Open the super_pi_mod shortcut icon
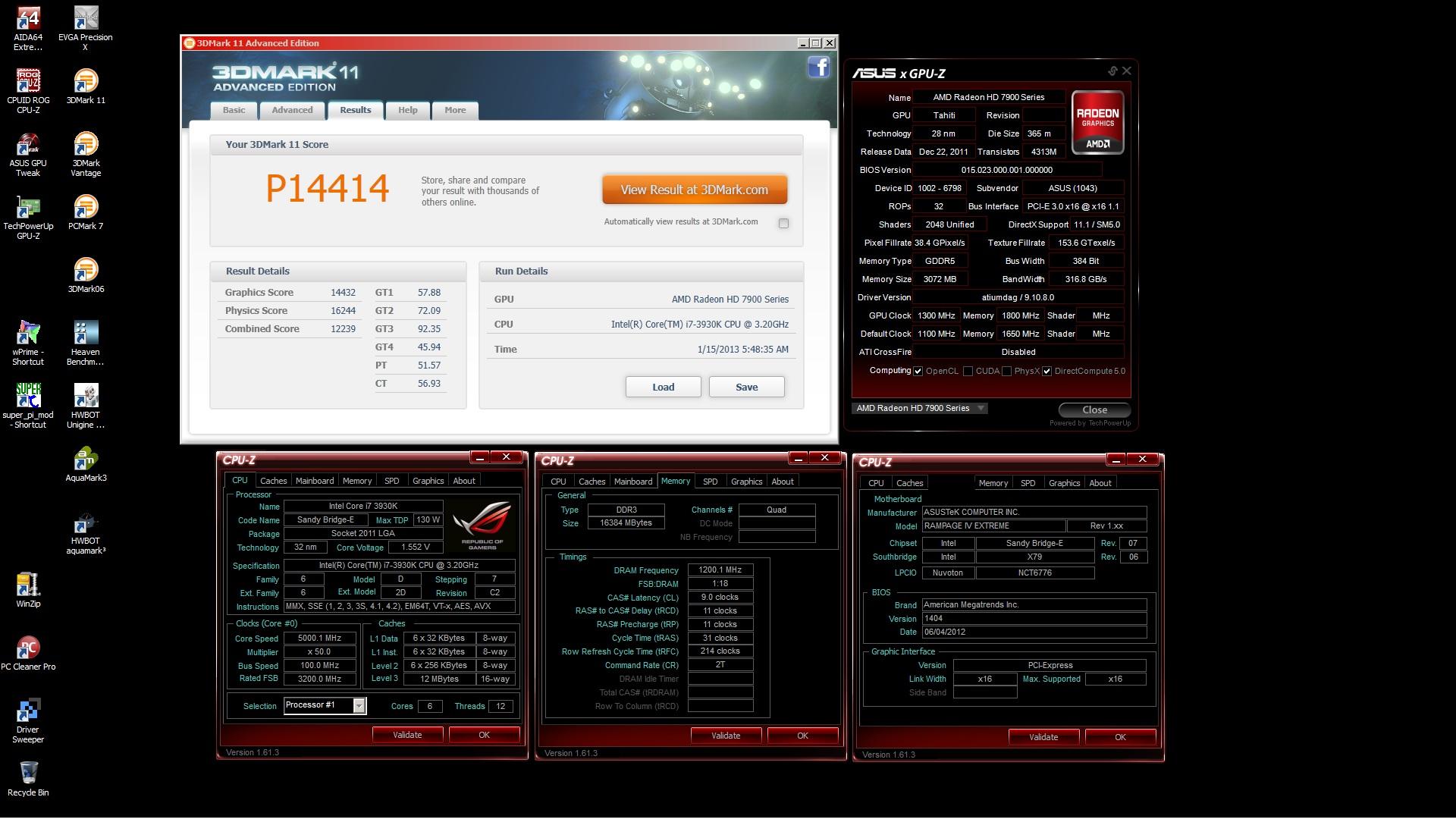Image resolution: width=1456 pixels, height=819 pixels. click(x=28, y=406)
